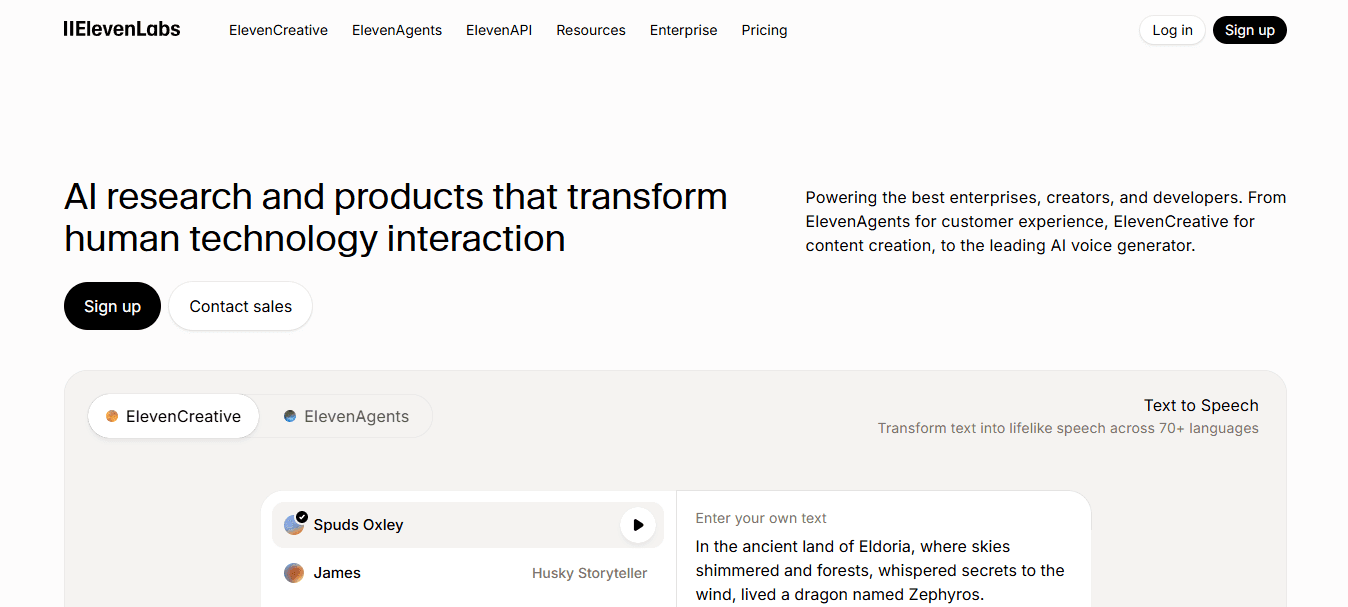Select the James Husky Storyteller voice

467,572
